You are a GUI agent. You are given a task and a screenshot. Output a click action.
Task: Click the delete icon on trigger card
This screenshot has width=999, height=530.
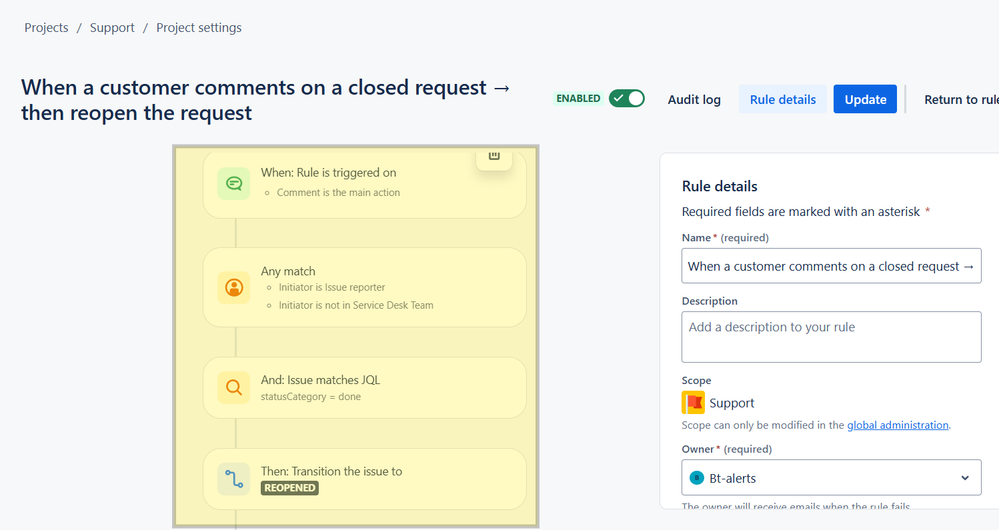click(x=494, y=157)
